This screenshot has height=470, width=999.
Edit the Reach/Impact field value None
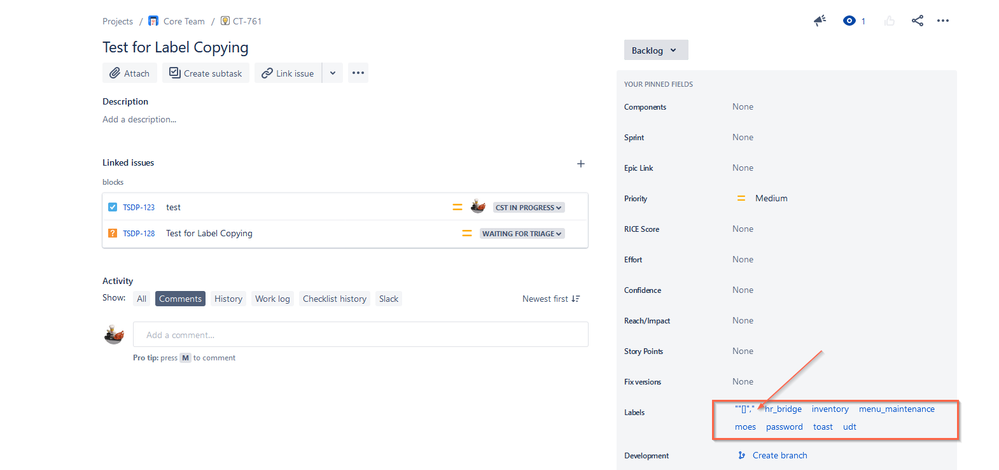[743, 320]
